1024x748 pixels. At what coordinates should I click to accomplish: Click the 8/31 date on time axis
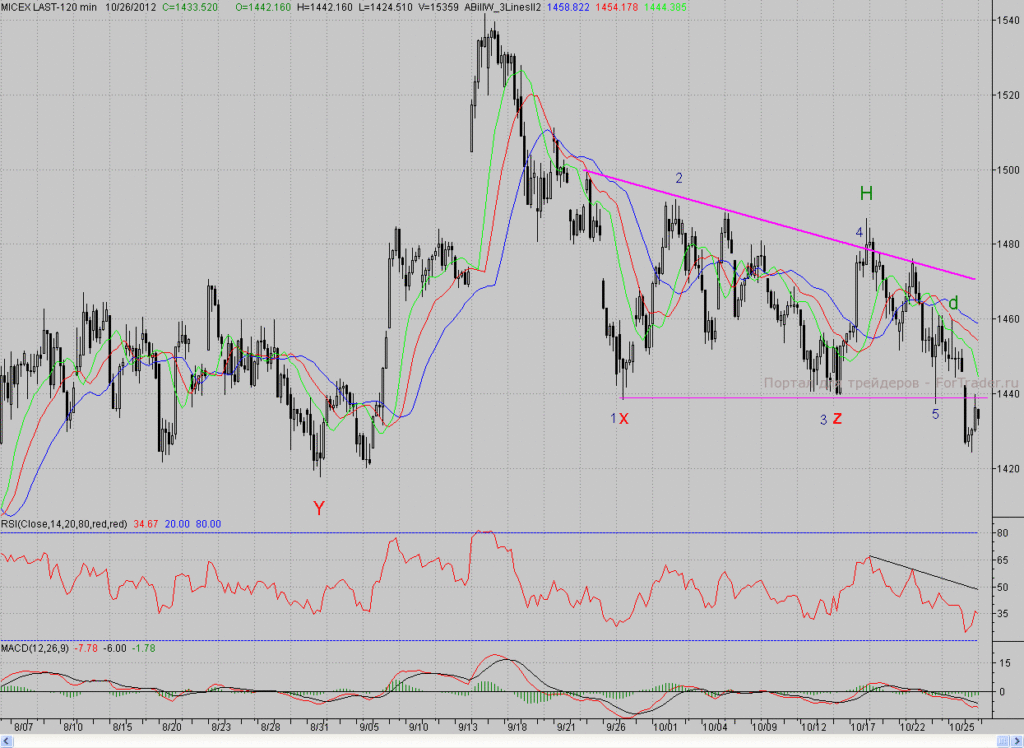pos(319,726)
